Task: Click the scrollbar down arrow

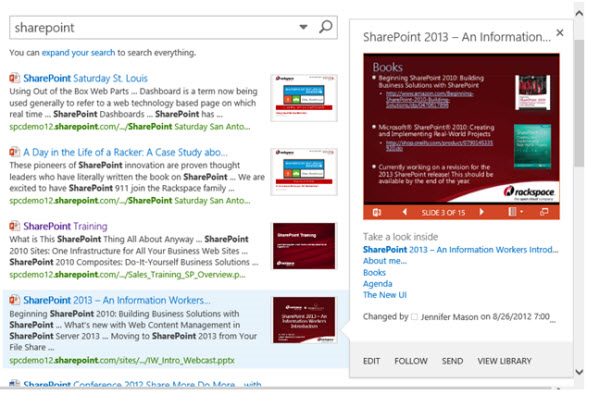Action: click(x=579, y=372)
